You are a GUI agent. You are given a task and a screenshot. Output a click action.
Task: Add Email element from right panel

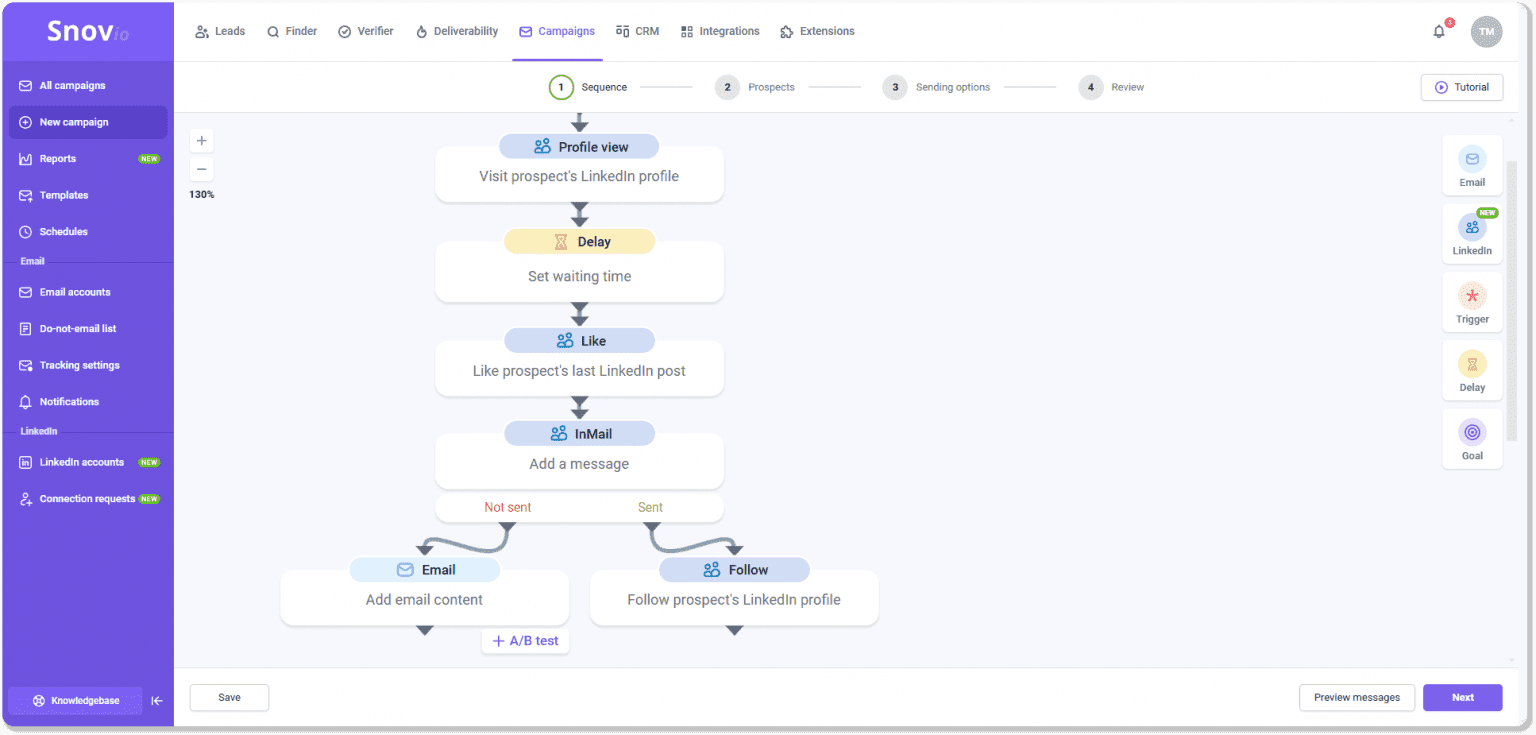click(1471, 166)
